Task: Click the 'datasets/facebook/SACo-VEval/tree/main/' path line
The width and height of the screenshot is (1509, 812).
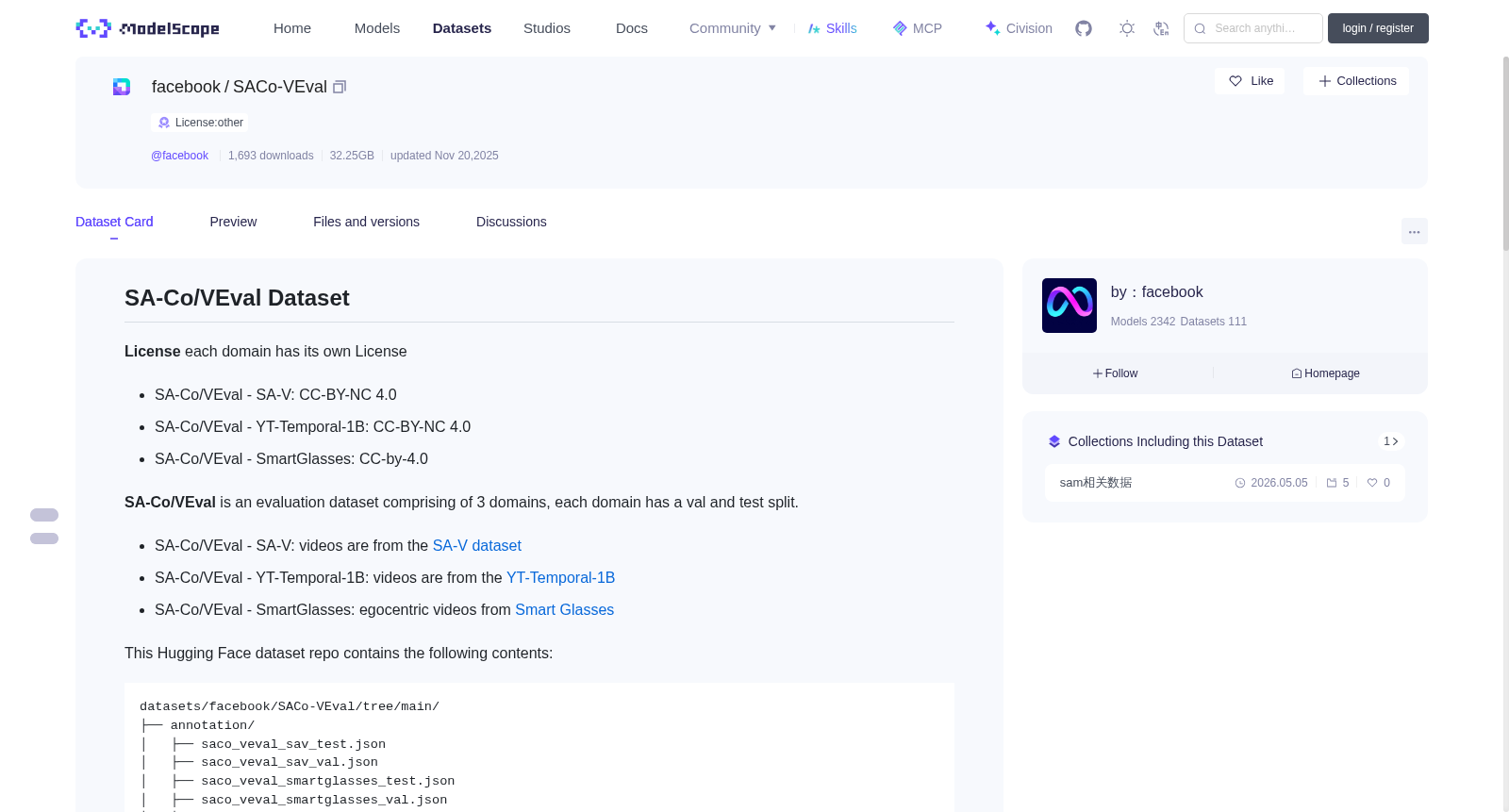Action: coord(290,706)
